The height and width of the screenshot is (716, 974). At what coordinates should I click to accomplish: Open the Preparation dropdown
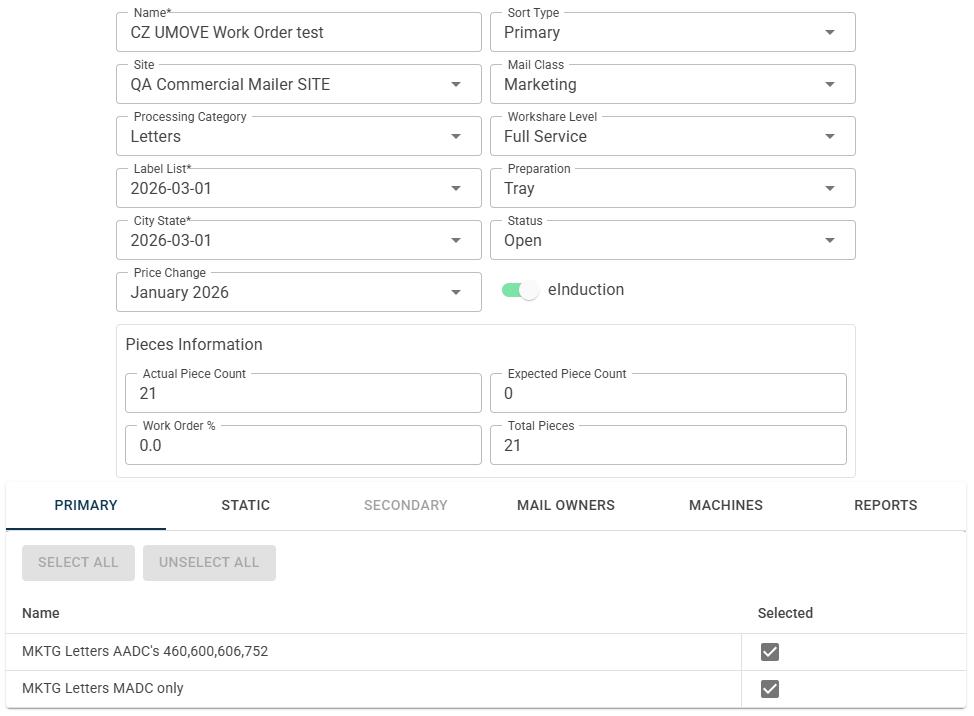[x=829, y=189]
